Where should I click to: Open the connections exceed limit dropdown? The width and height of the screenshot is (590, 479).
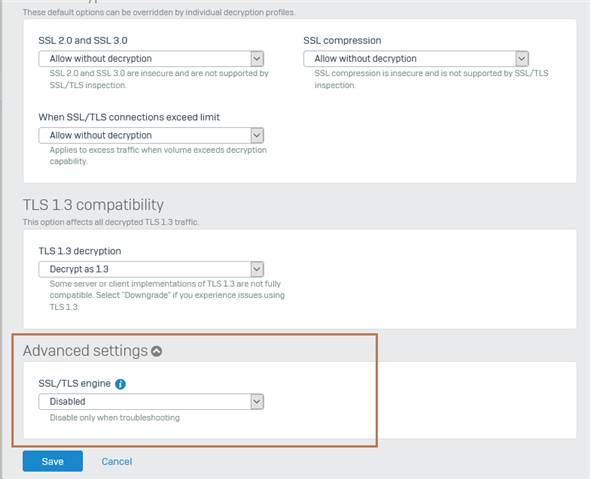151,135
